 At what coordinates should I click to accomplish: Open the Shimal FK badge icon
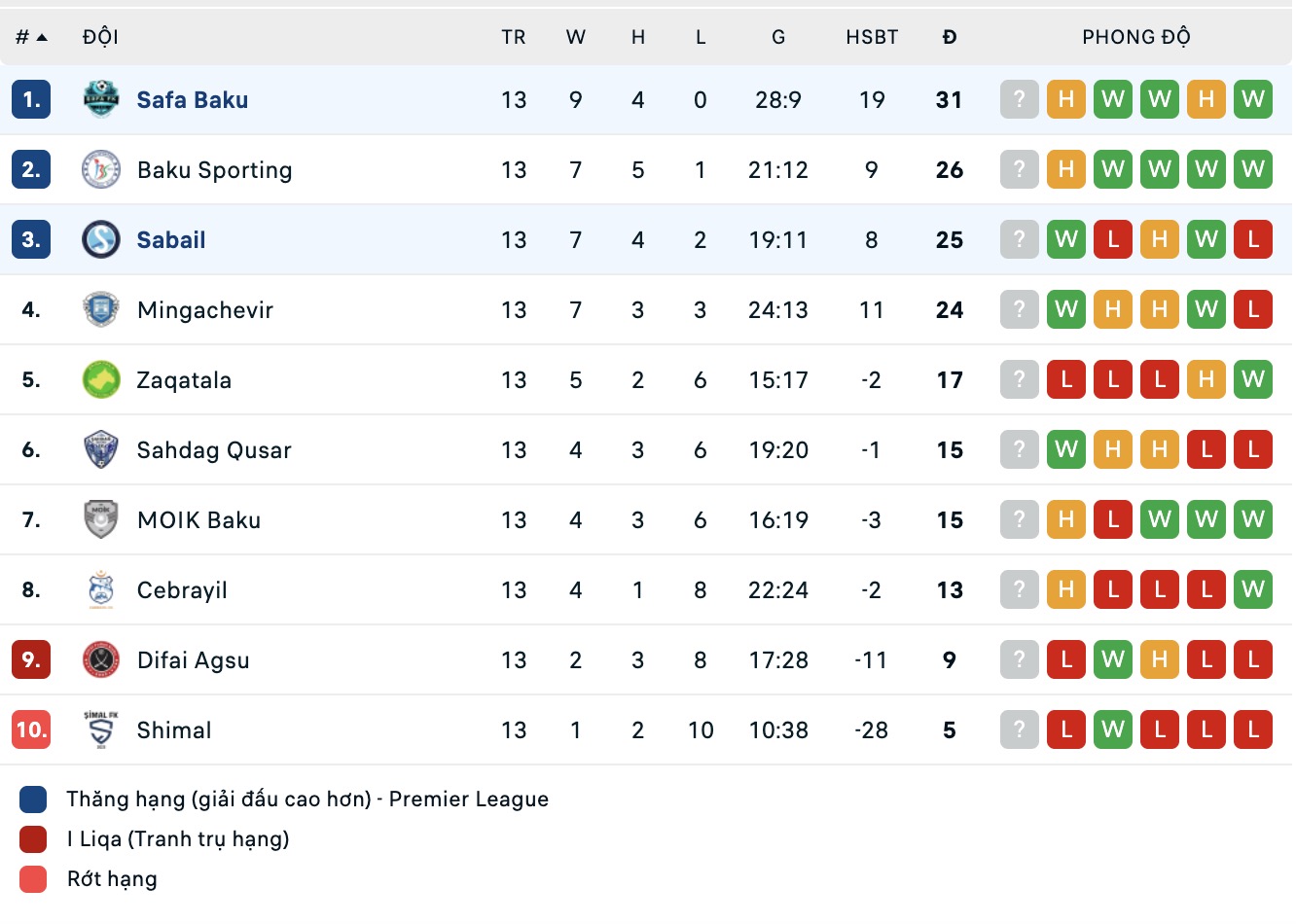100,729
